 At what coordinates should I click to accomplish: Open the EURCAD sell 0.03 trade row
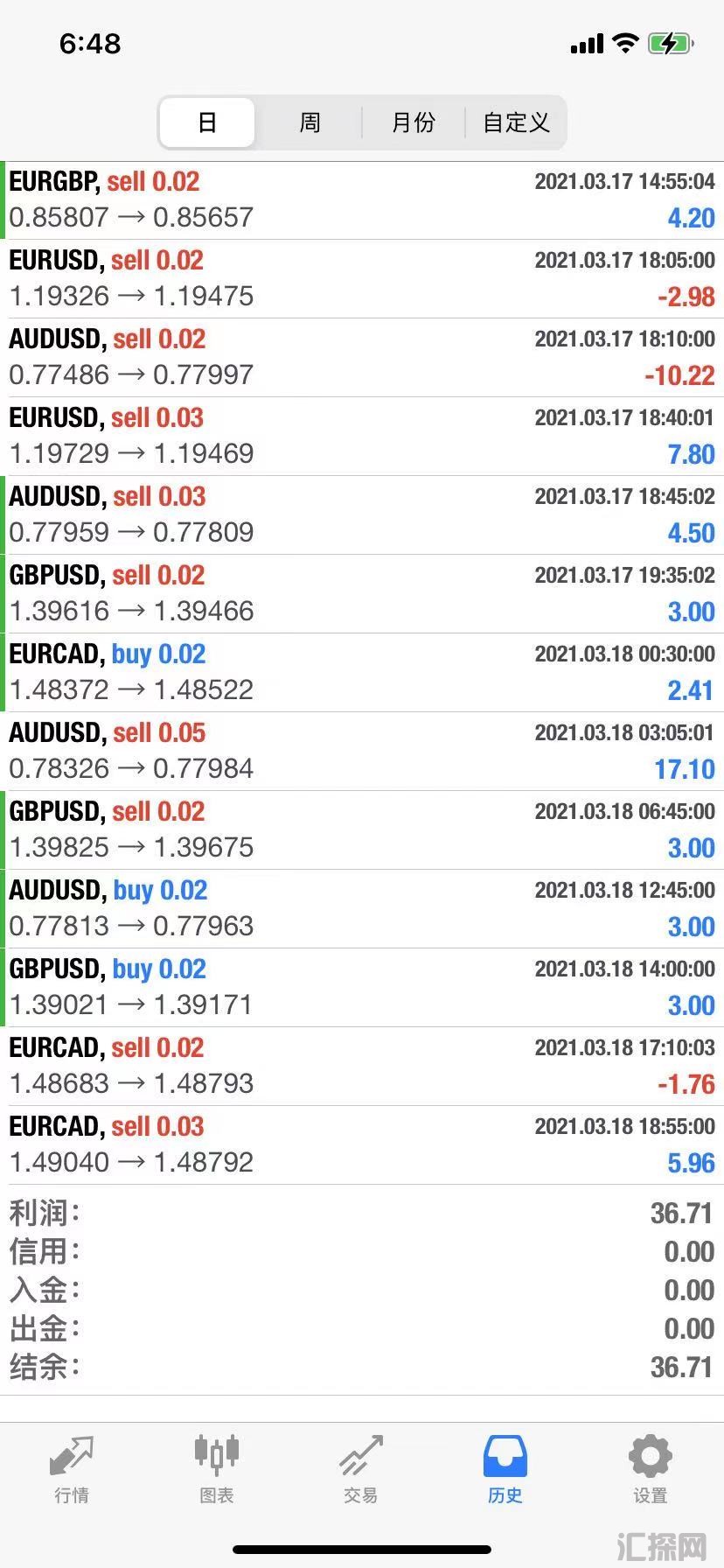(362, 1145)
